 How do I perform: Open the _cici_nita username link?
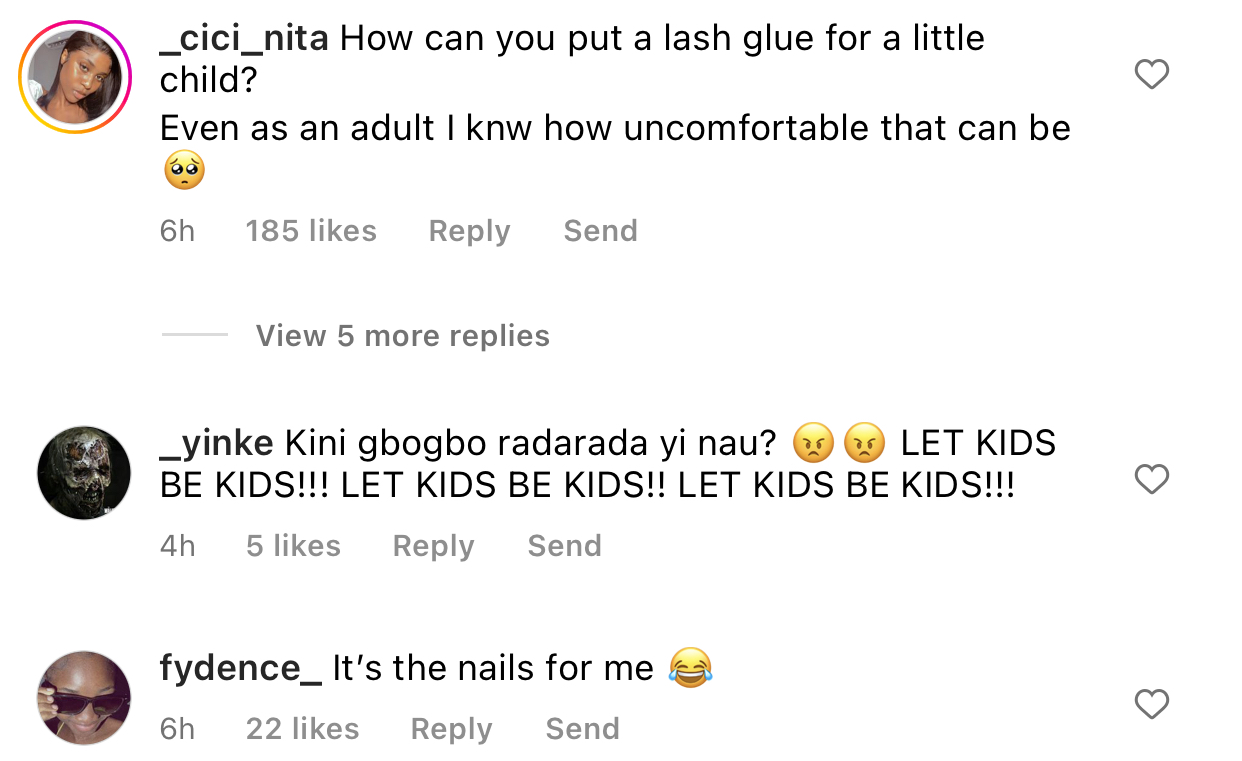click(x=244, y=38)
